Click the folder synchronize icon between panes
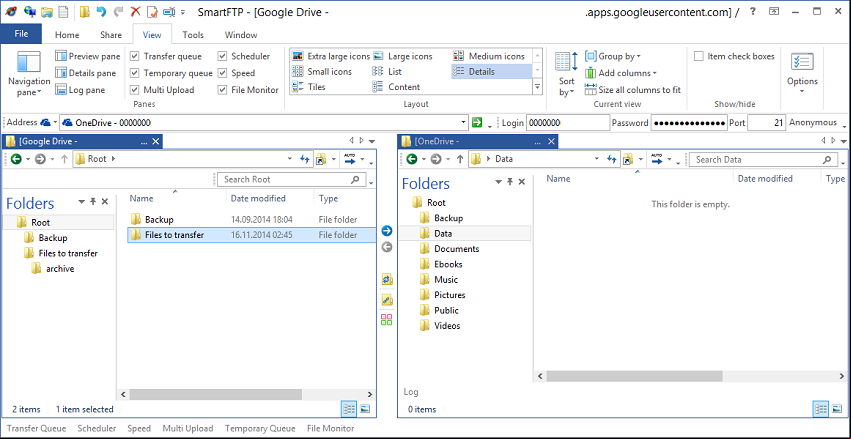Image resolution: width=851 pixels, height=439 pixels. [387, 279]
